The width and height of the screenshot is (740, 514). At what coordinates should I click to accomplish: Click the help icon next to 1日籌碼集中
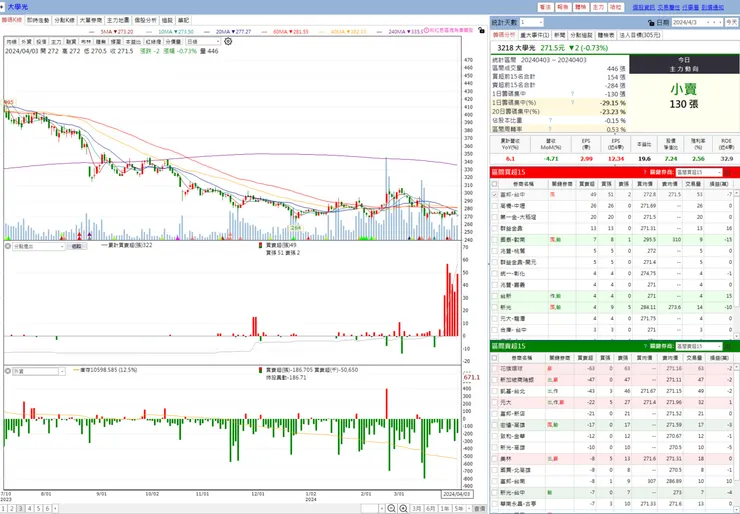tap(572, 94)
